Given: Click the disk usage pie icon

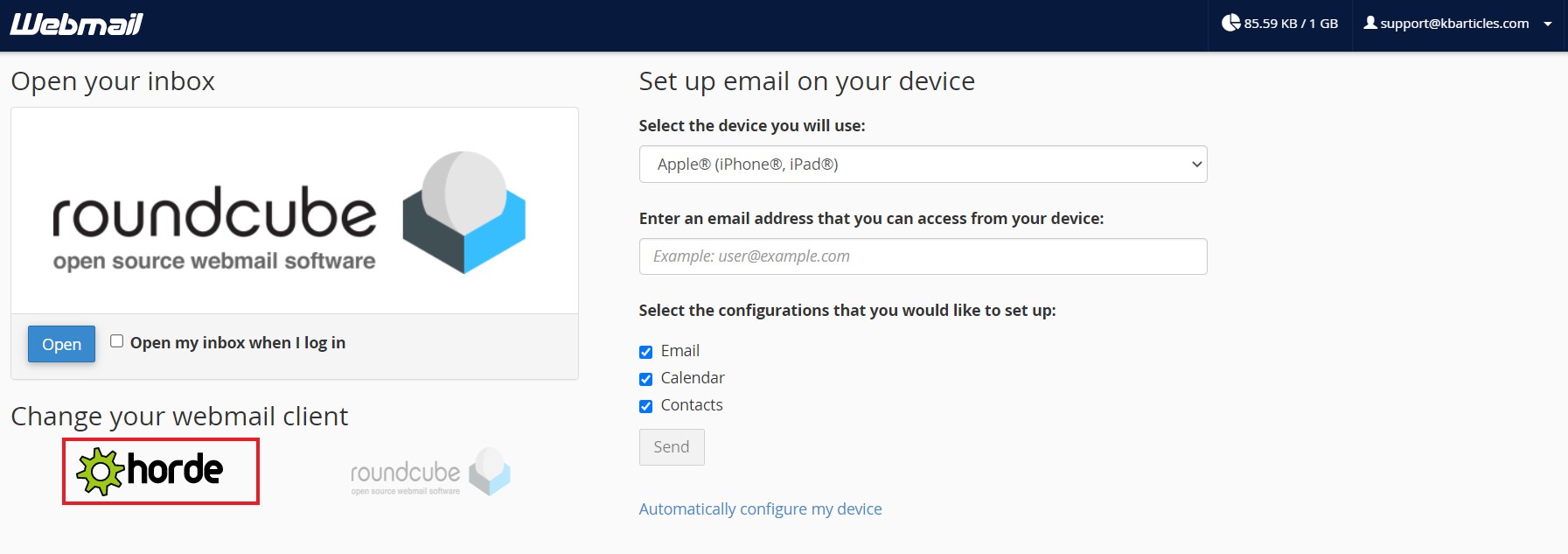Looking at the screenshot, I should click(x=1230, y=23).
